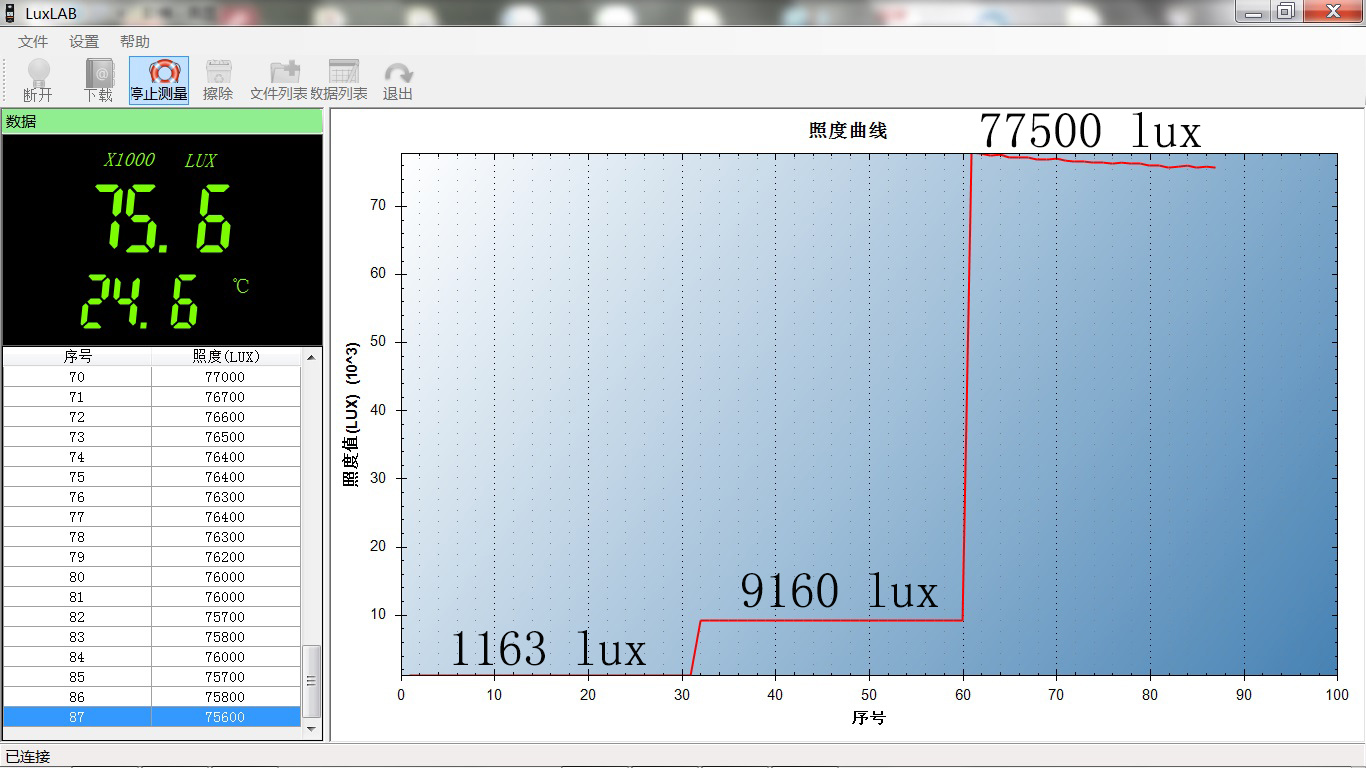Open the 数据列表 data list icon
Screen dimensions: 1366x768
tap(339, 80)
